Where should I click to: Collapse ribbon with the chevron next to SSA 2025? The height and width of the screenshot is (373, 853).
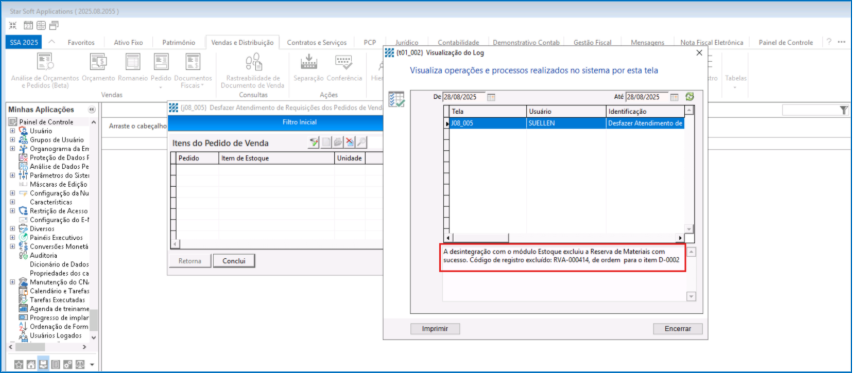click(52, 42)
